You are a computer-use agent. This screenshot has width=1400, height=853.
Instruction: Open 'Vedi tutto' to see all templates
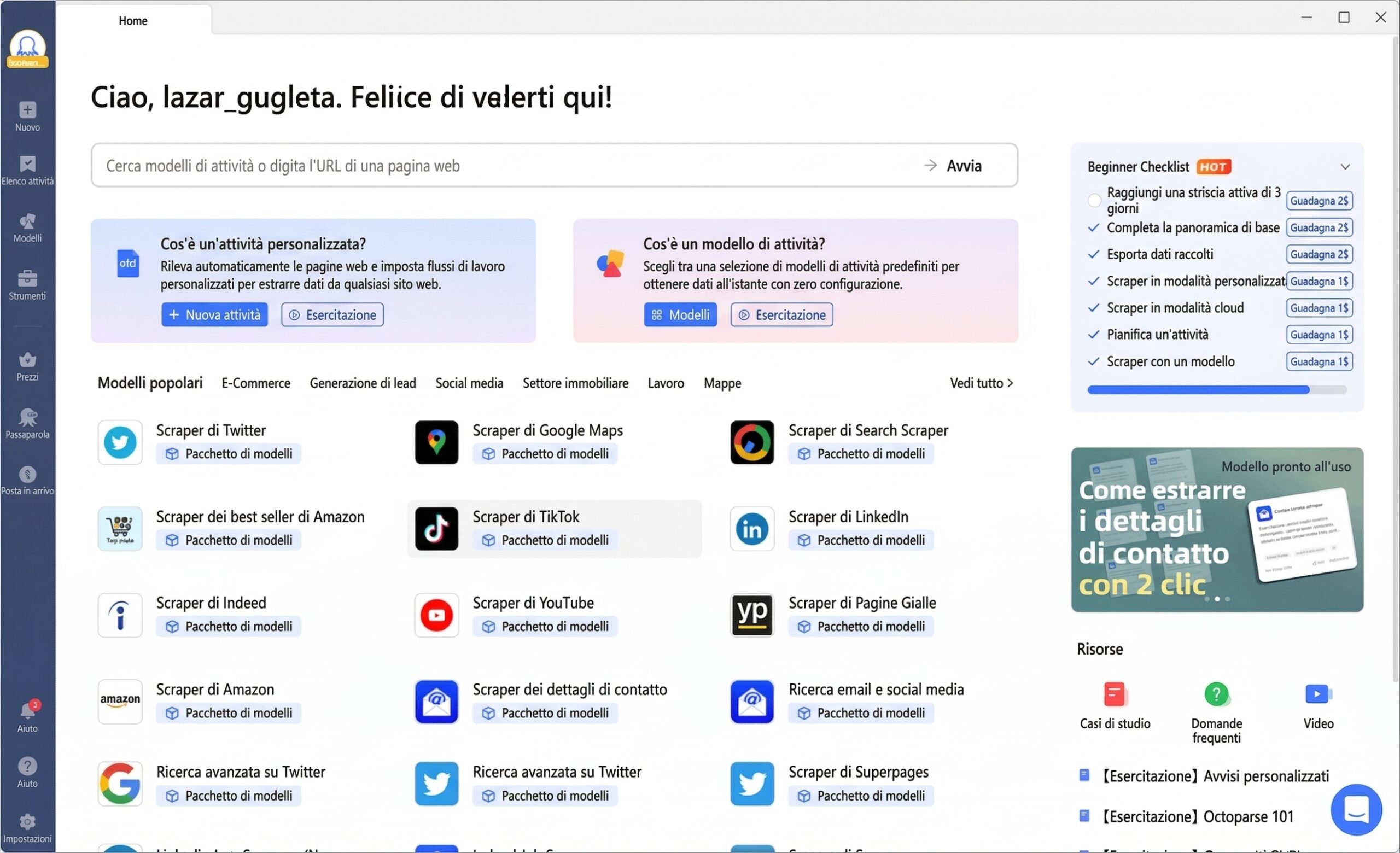tap(980, 383)
